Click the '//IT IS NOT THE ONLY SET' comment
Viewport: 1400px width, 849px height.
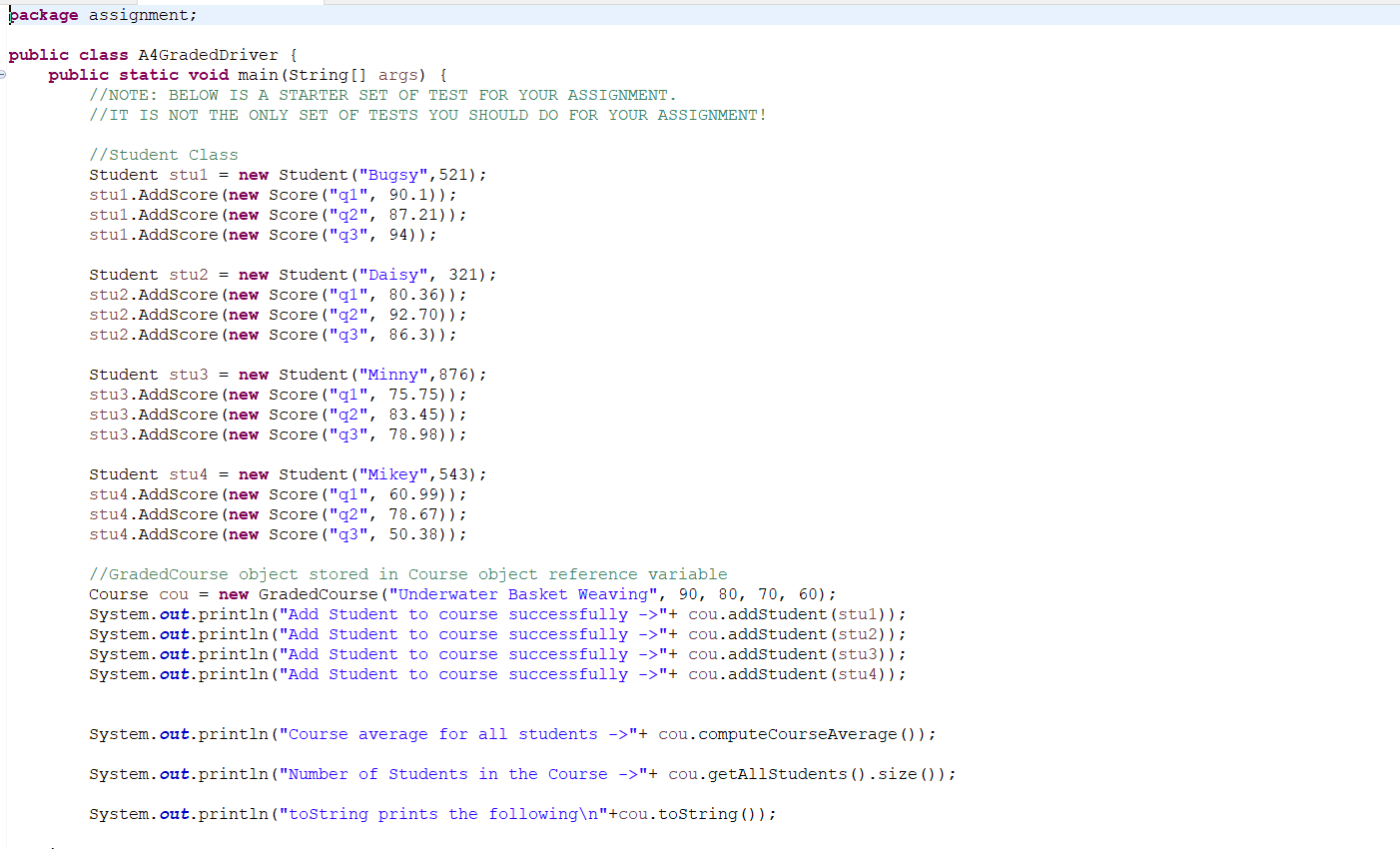[428, 115]
